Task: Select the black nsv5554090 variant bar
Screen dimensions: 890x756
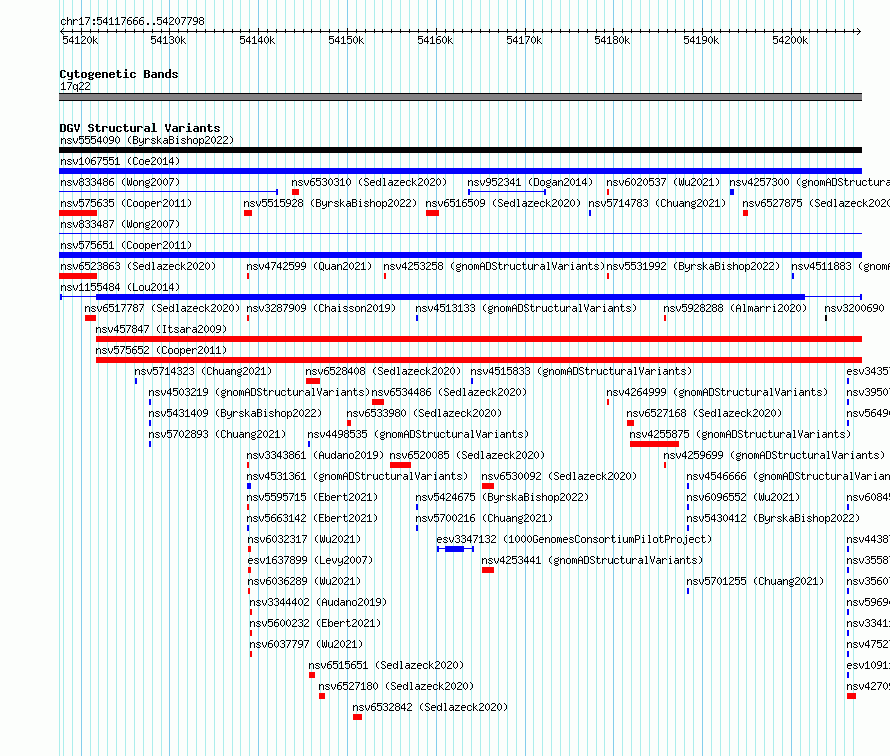Action: pos(460,150)
